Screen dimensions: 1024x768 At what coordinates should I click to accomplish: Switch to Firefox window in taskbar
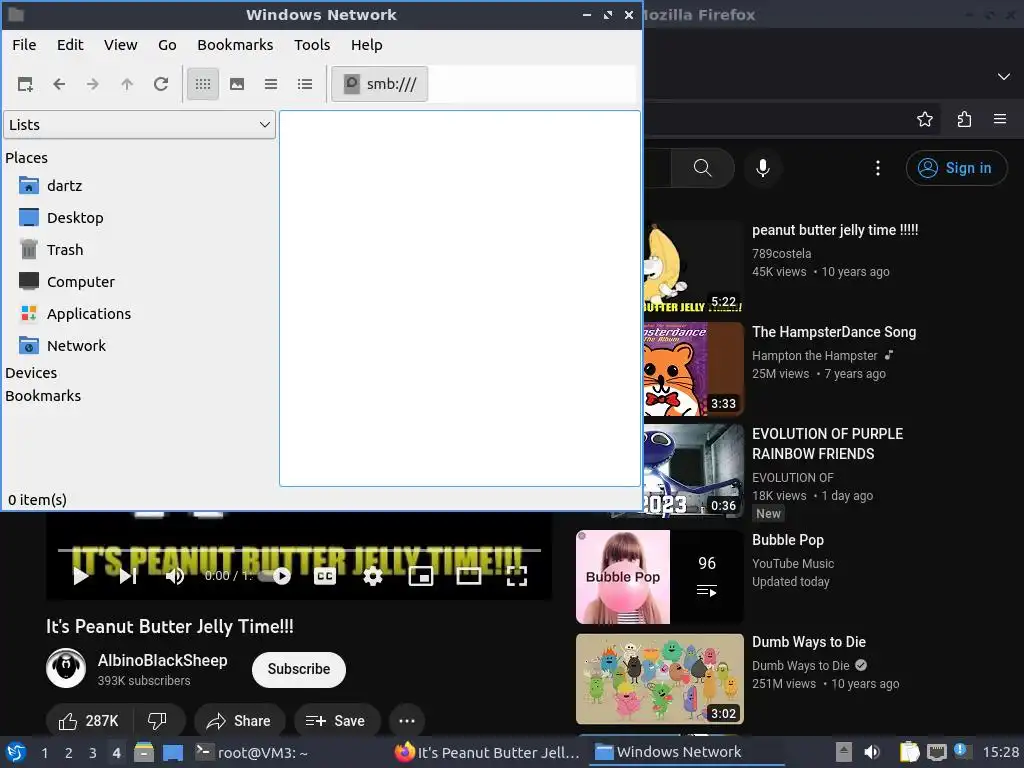(488, 753)
